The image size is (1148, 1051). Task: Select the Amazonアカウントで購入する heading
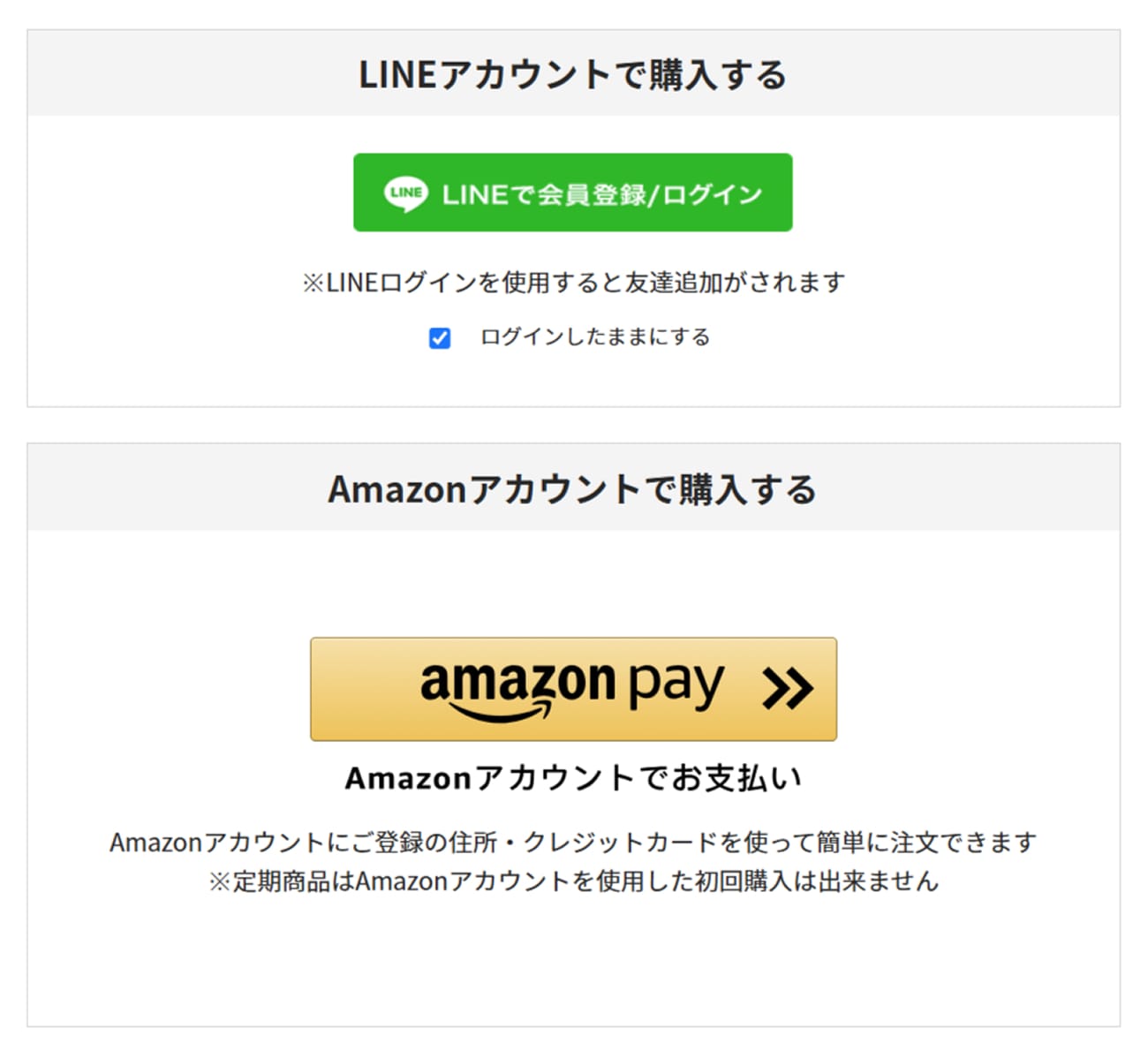click(572, 489)
